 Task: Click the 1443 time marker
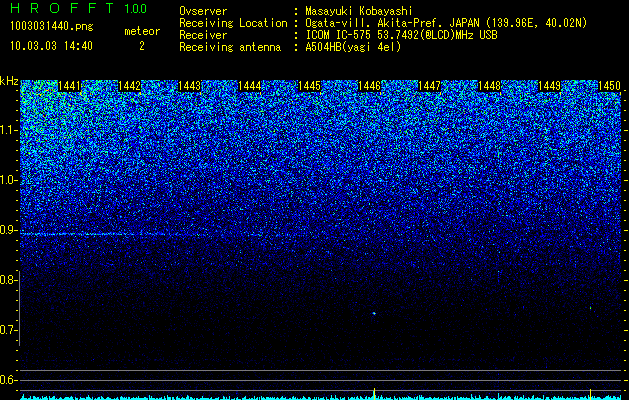coord(189,86)
